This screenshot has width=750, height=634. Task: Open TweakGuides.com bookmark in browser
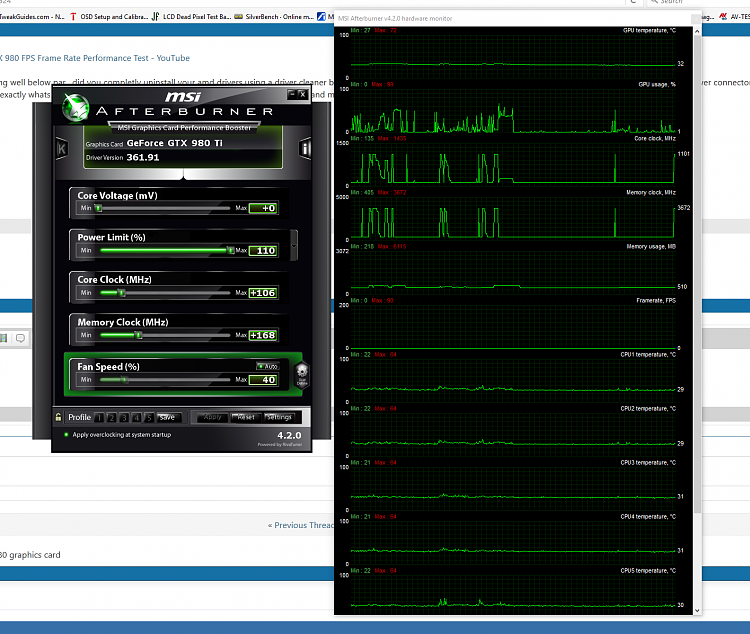pyautogui.click(x=32, y=17)
